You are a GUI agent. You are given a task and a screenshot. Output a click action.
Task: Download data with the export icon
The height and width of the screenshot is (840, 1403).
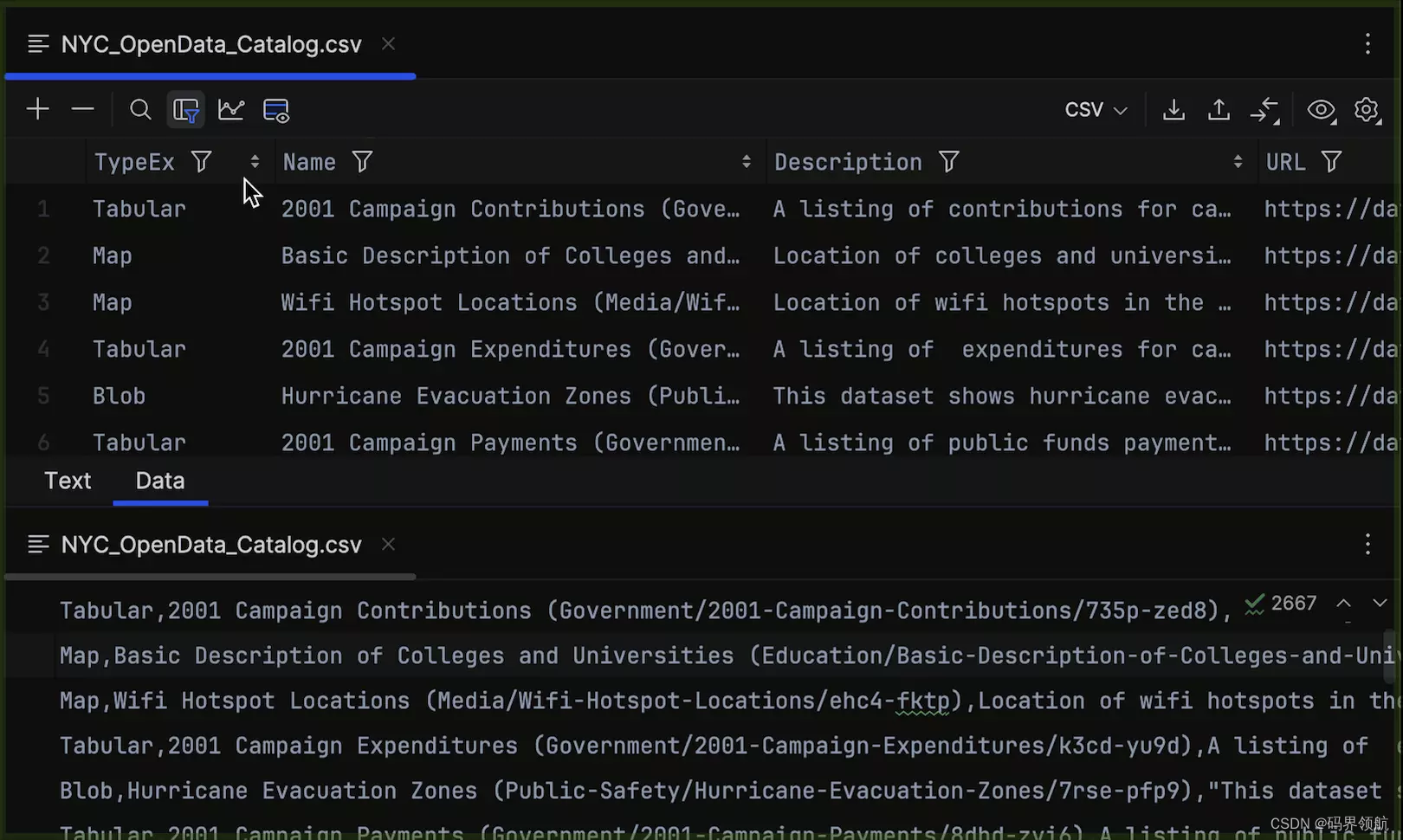tap(1173, 110)
